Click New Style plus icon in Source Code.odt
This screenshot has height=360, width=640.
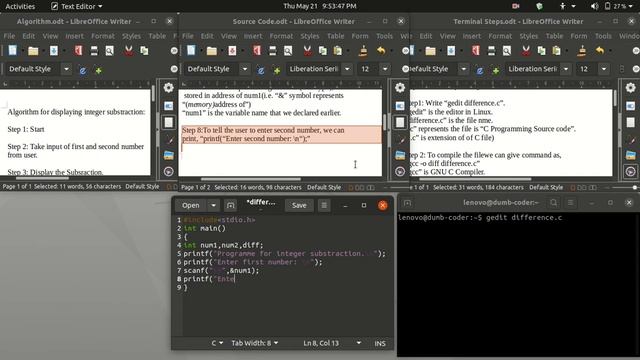(x=277, y=70)
